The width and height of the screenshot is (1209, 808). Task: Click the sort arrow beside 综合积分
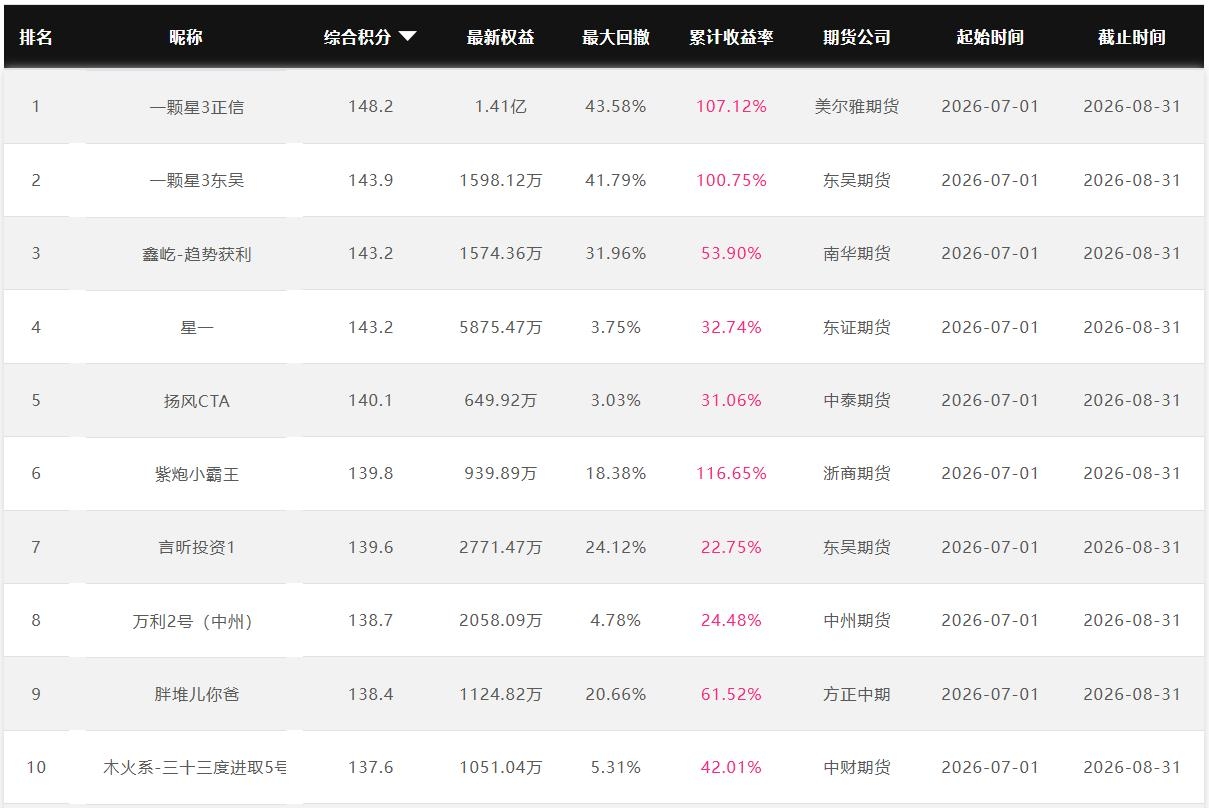[407, 37]
